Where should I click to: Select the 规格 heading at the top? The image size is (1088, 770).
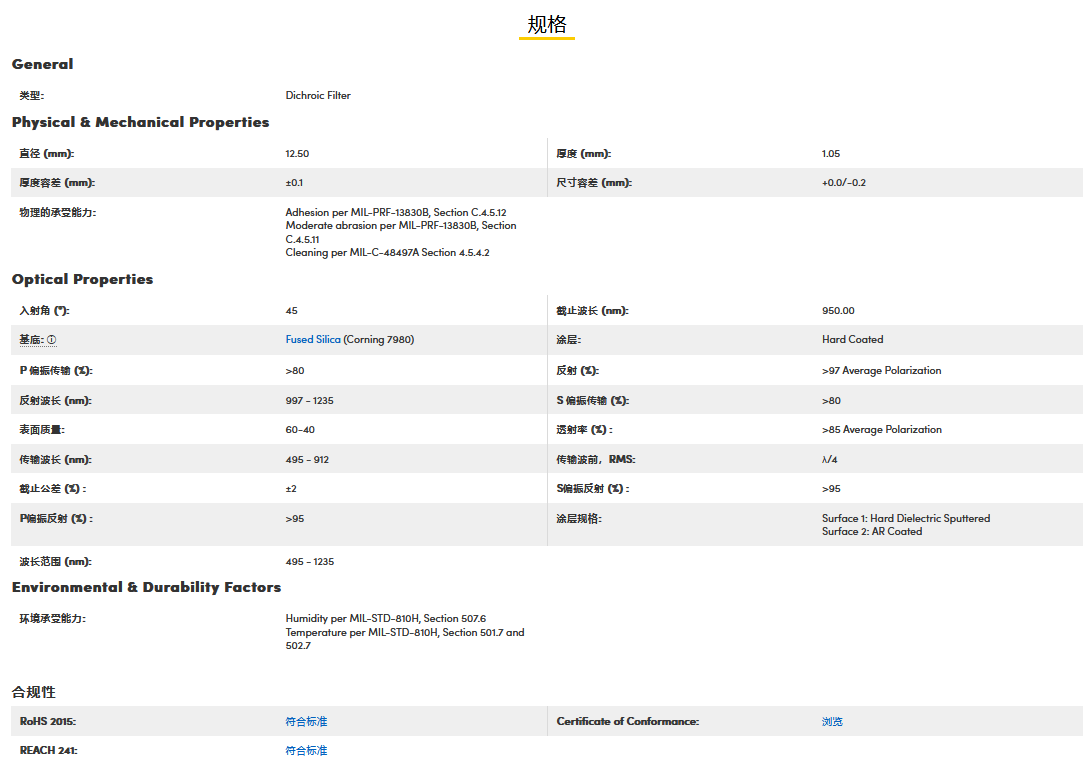coord(546,25)
